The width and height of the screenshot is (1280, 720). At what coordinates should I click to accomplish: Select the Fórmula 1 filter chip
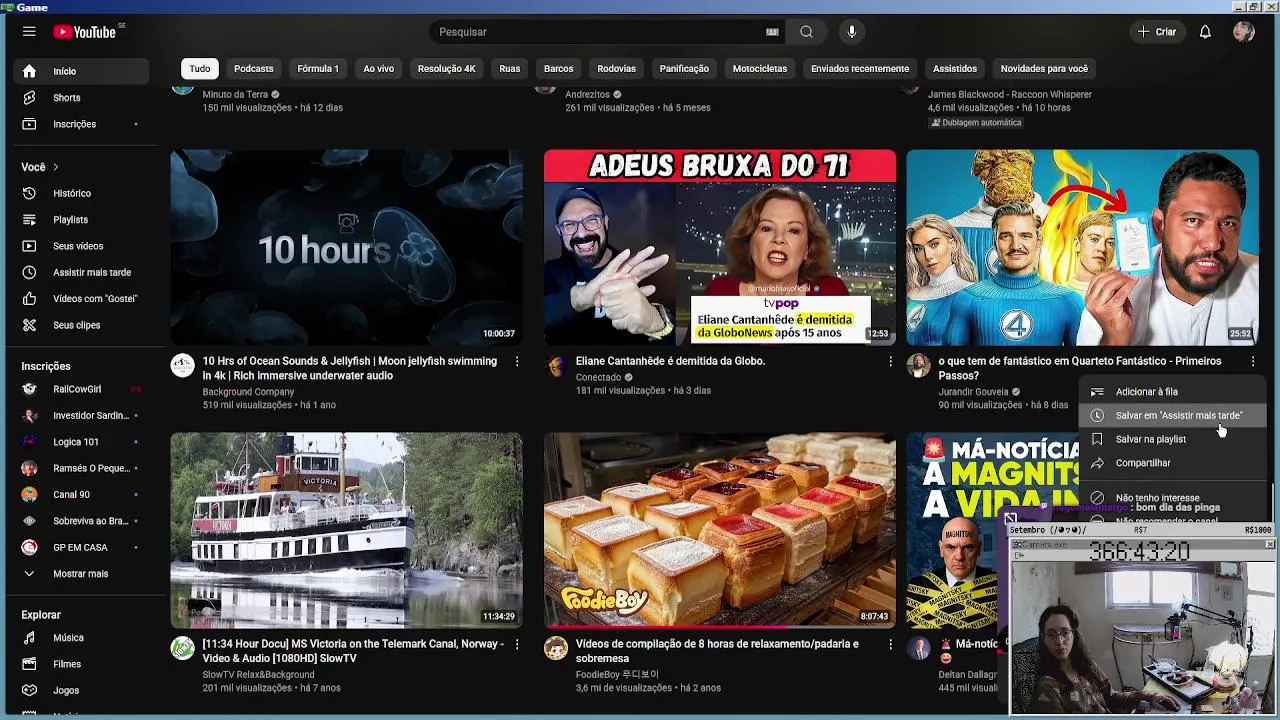[318, 69]
